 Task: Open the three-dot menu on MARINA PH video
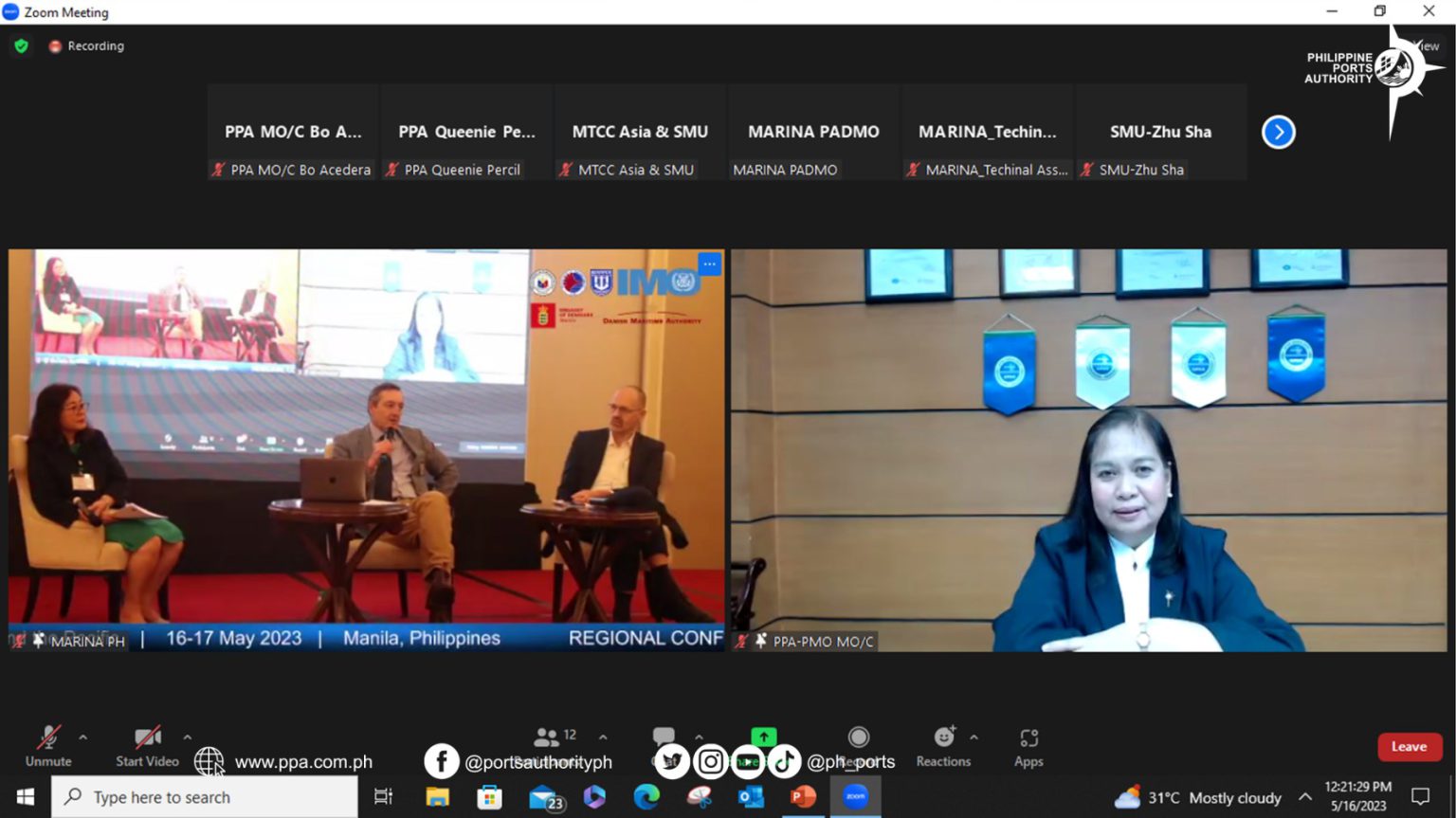[709, 264]
